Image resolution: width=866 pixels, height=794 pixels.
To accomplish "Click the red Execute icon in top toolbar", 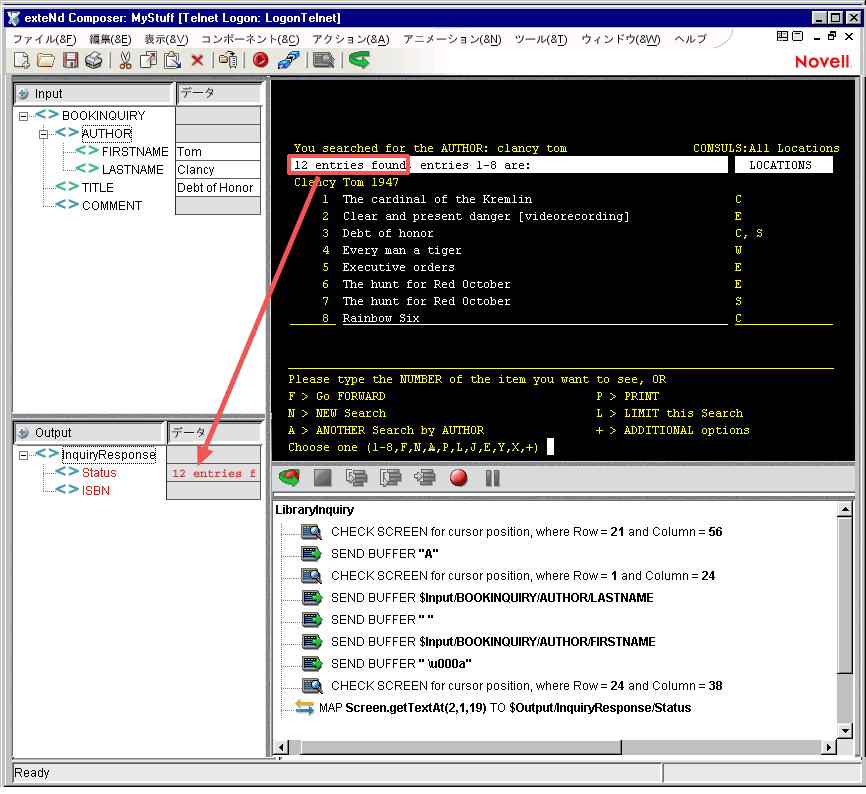I will 260,60.
